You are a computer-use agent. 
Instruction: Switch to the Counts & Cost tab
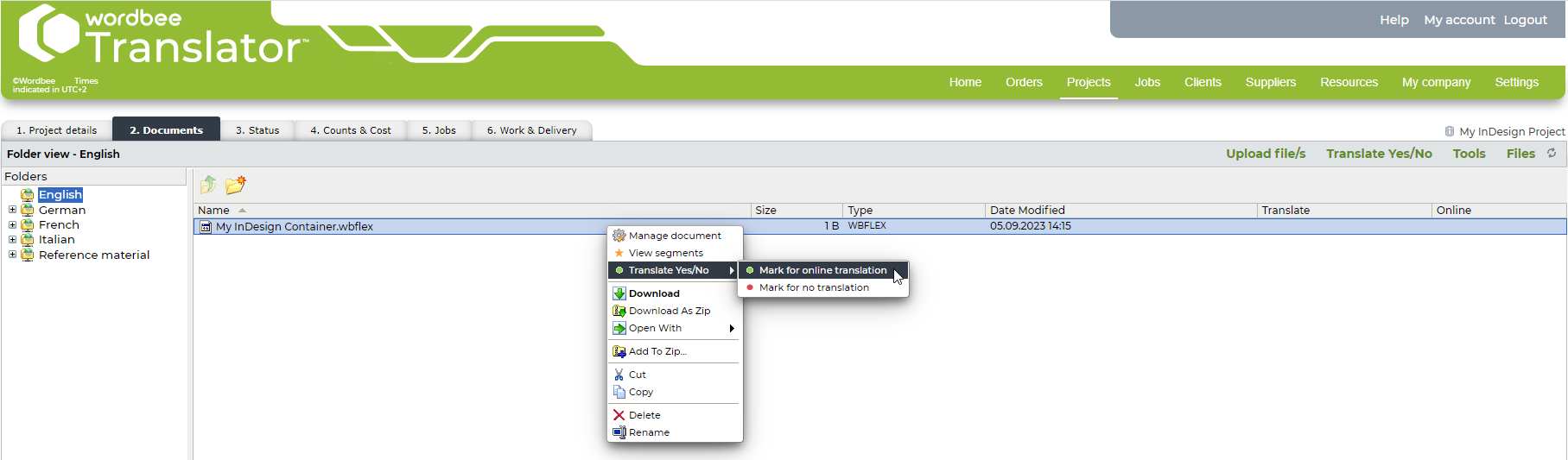tap(350, 130)
